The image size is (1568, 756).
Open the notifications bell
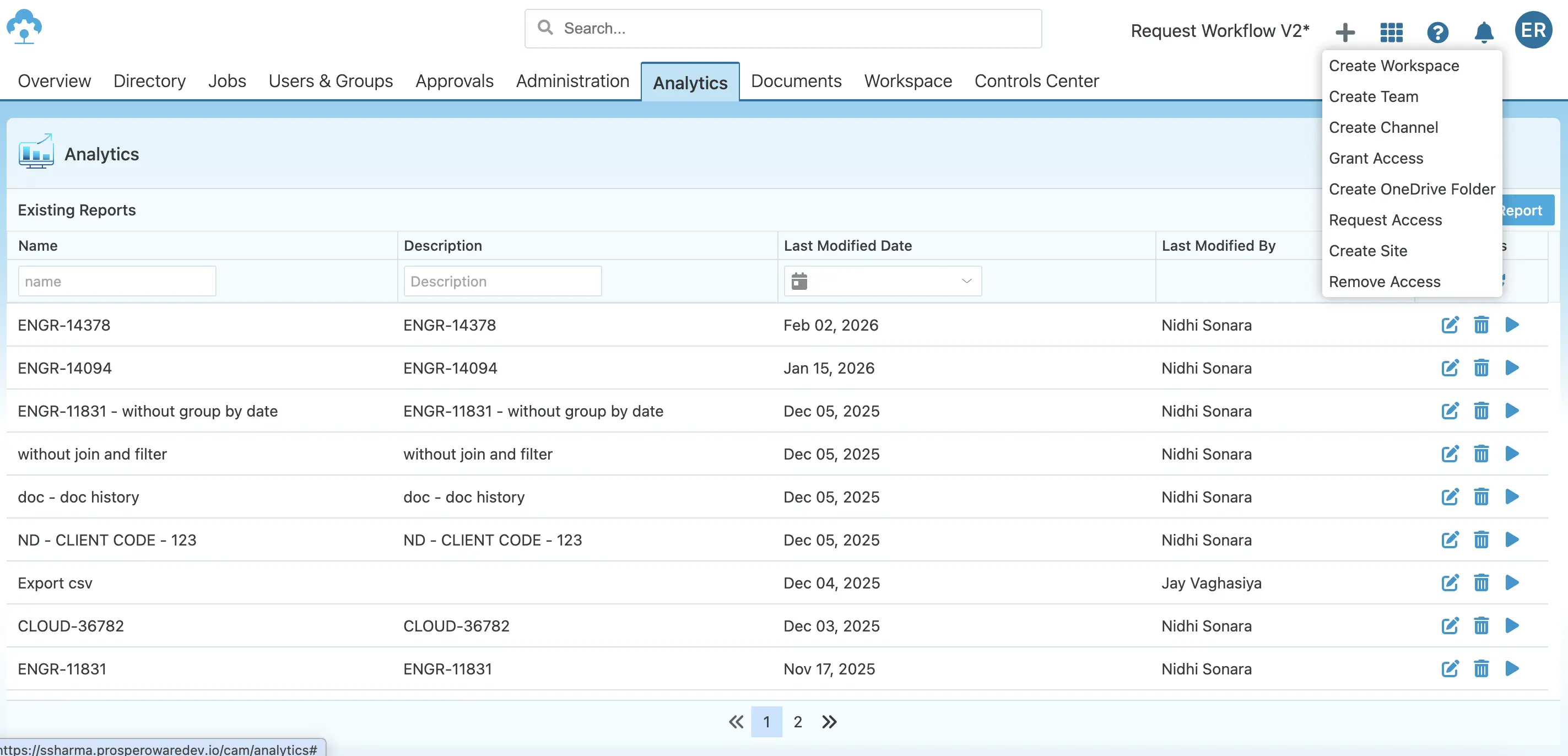coord(1483,31)
